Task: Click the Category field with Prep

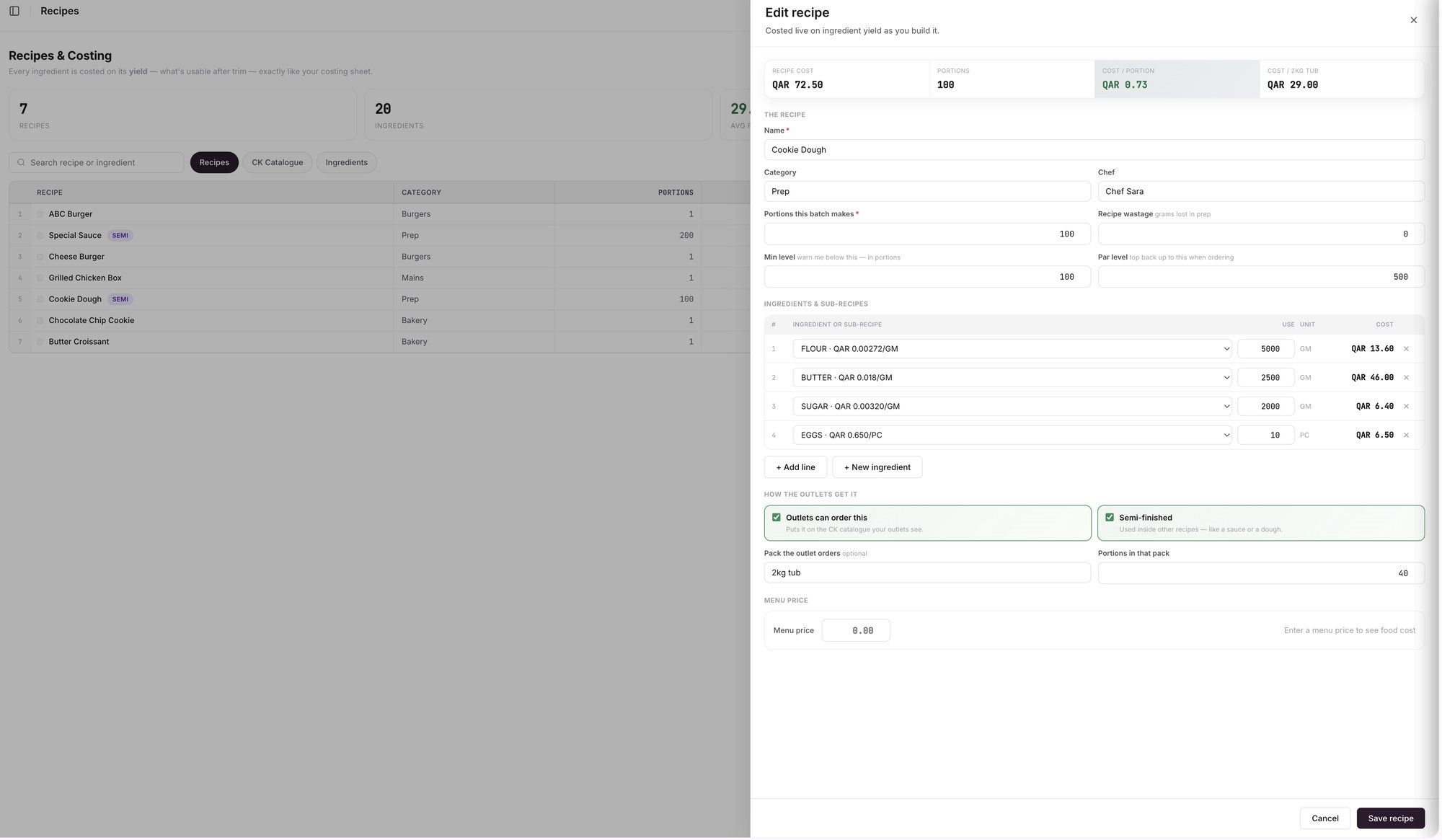Action: pos(927,192)
